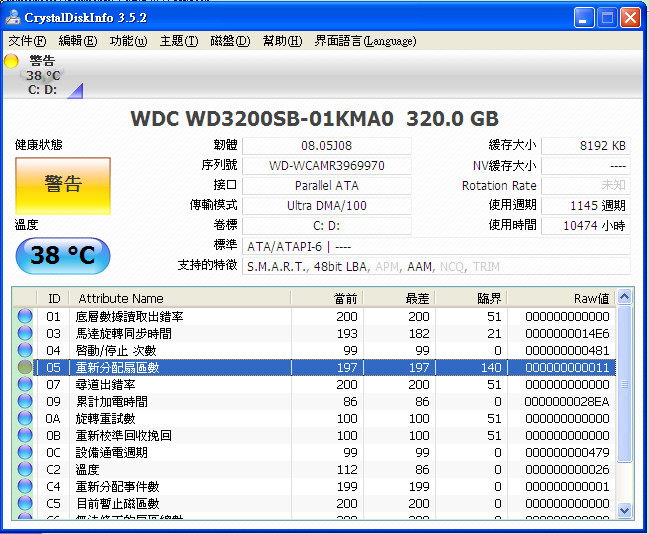Click the attribute list vertical scrollbar thumb
The width and height of the screenshot is (649, 534).
coord(625,384)
